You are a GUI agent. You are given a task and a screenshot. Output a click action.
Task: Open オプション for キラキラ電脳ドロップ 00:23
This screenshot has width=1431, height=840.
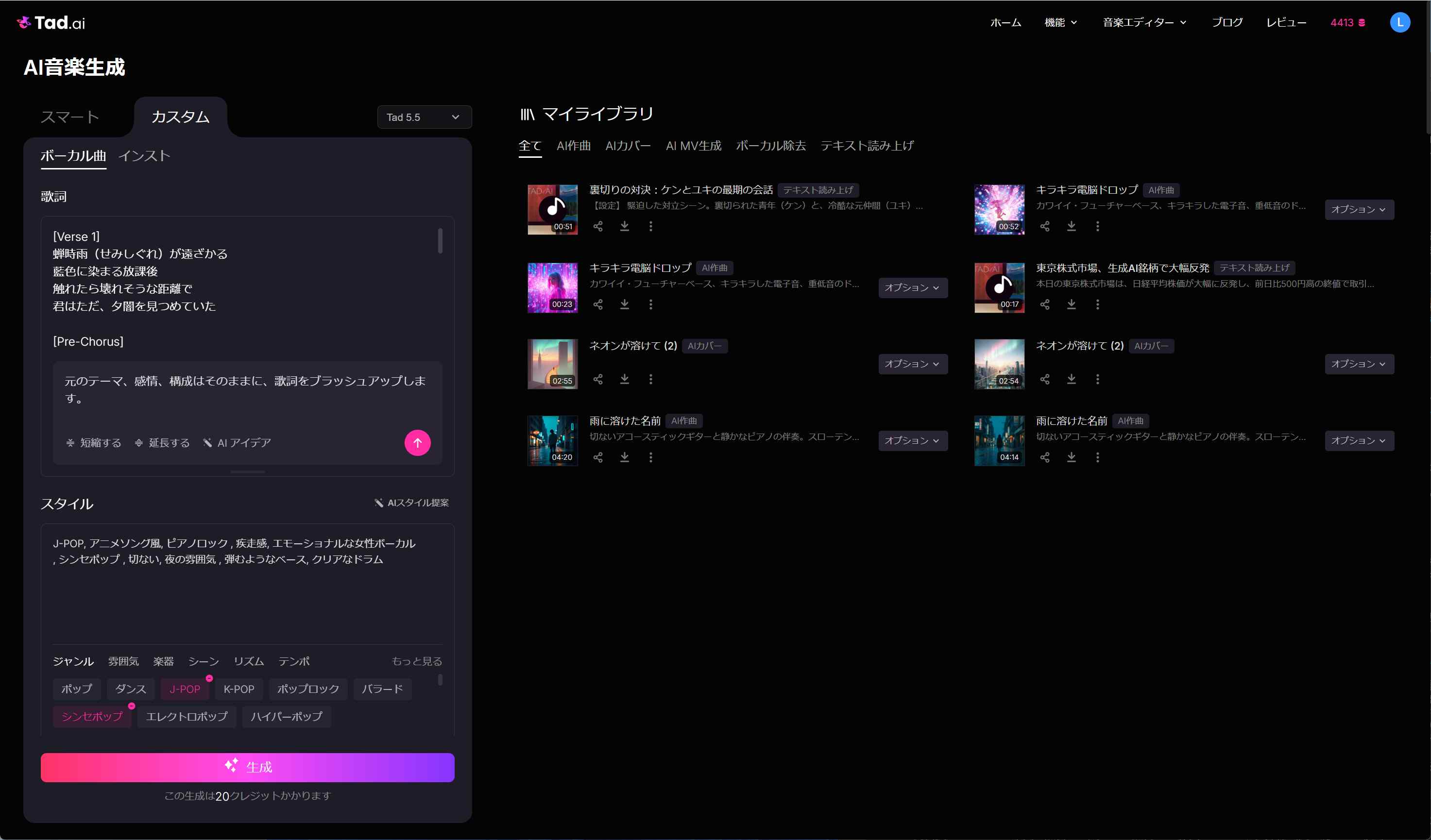pos(913,288)
